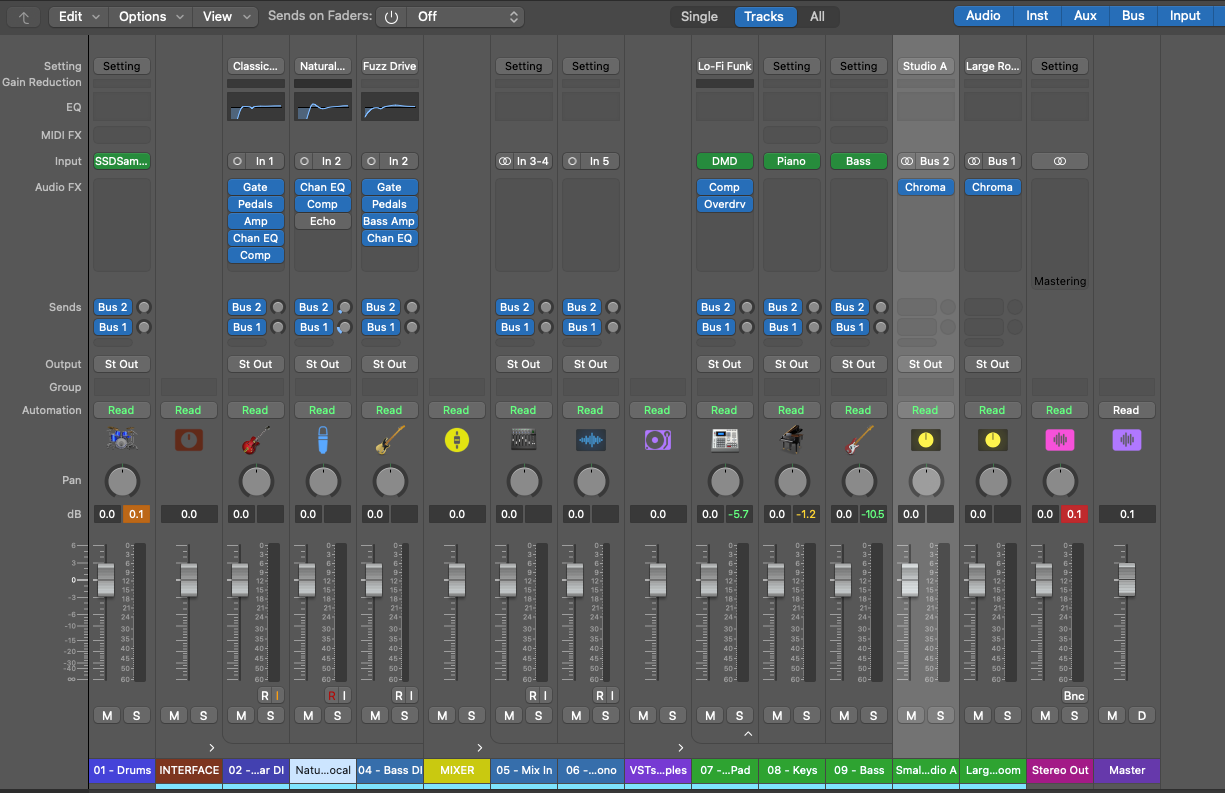
Task: Click the drum kit icon on 01 - Drums
Action: click(121, 439)
